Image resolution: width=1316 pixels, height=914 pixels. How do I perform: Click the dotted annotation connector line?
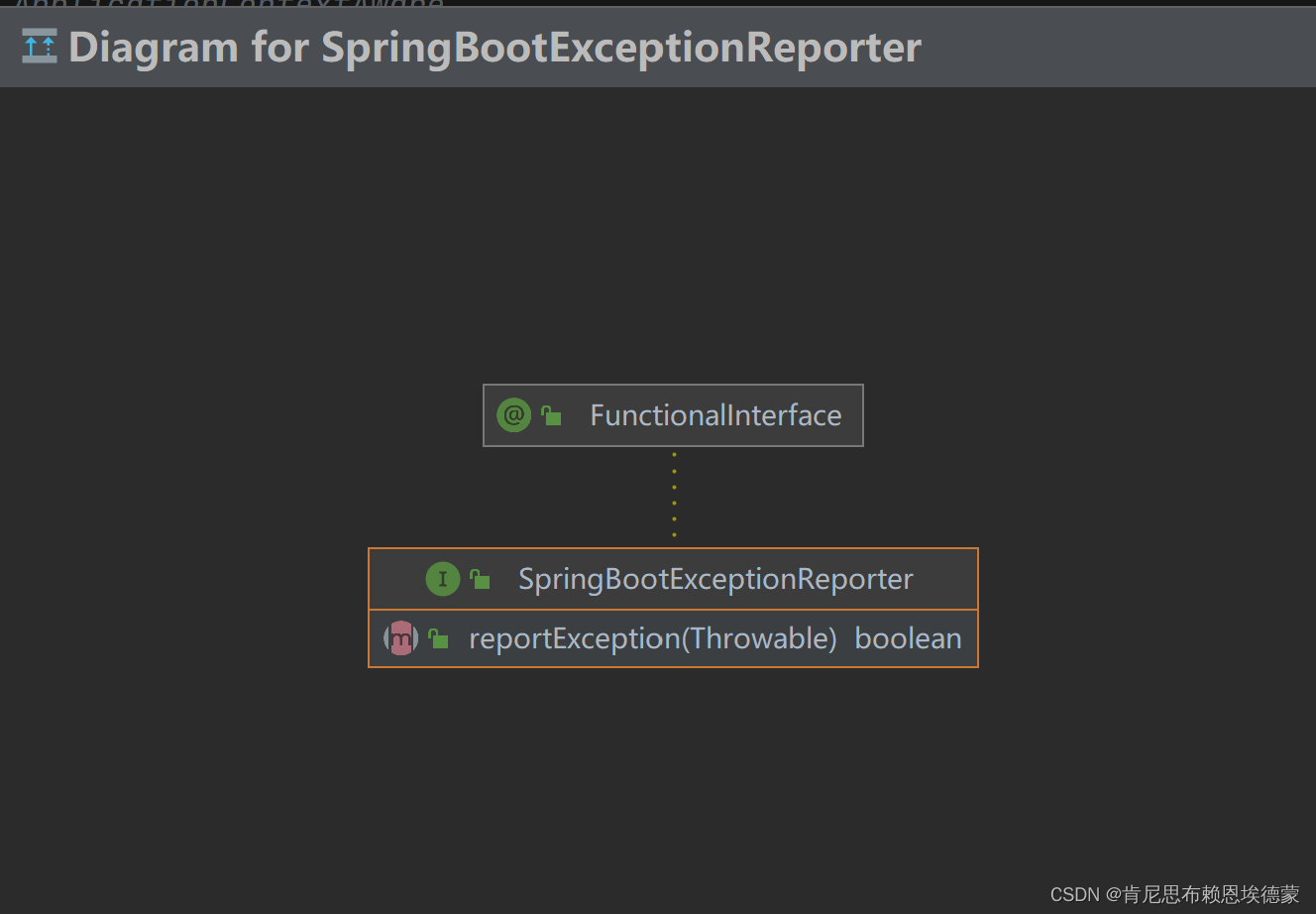pos(674,496)
